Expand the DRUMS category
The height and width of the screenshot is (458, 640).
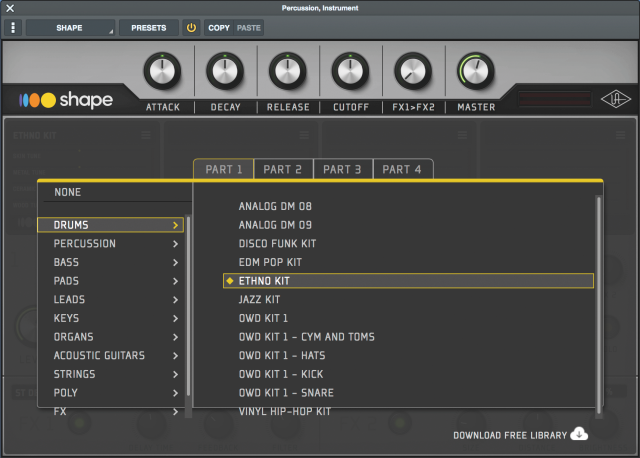110,225
